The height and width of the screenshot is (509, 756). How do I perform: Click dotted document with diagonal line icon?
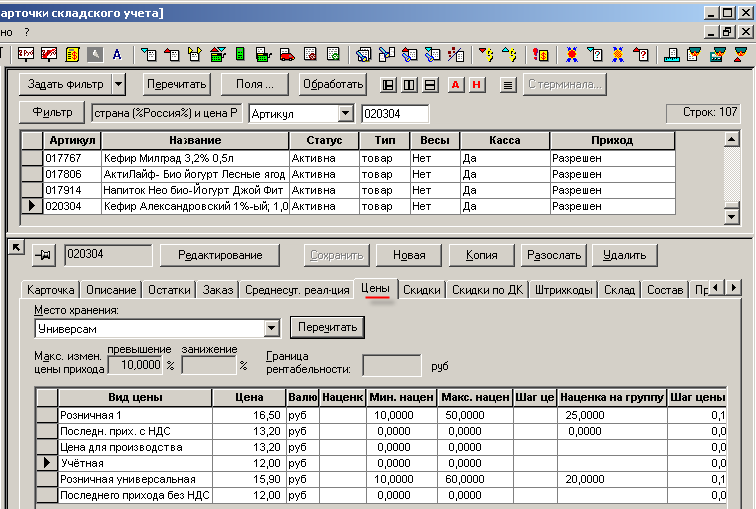pyautogui.click(x=456, y=54)
